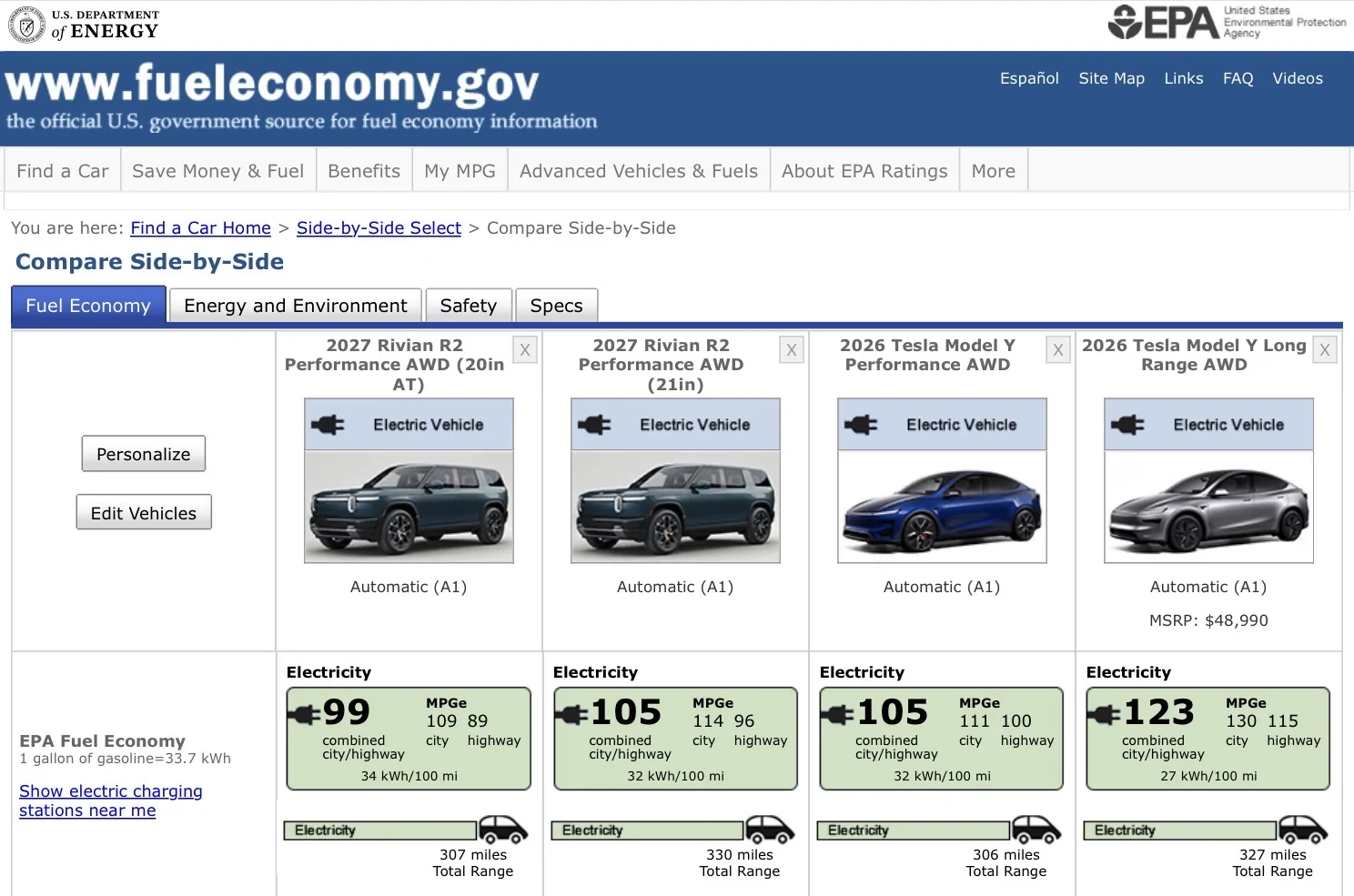Click plug icon beside 123 combined MPGe
This screenshot has width=1354, height=896.
tap(1105, 715)
